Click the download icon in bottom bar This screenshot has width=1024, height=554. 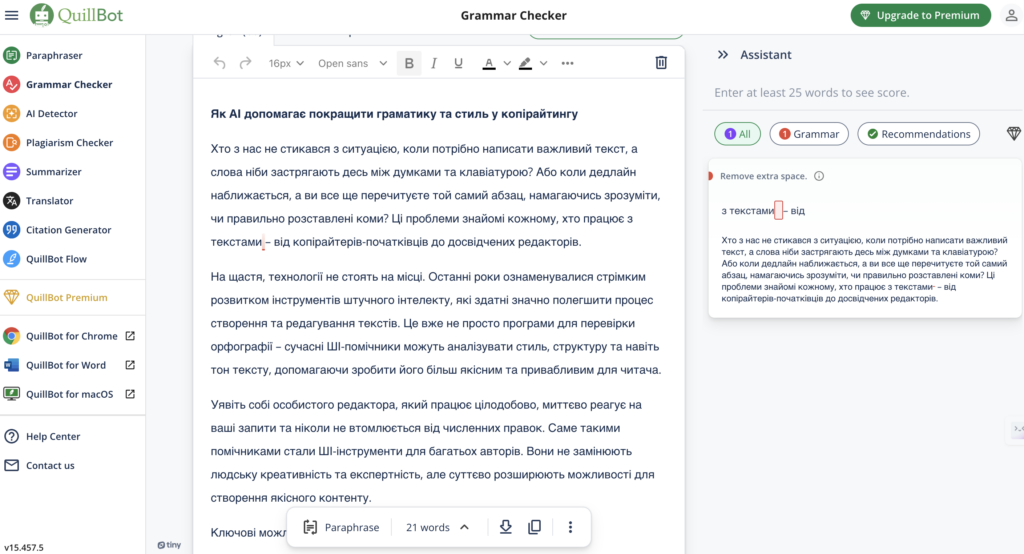click(506, 527)
